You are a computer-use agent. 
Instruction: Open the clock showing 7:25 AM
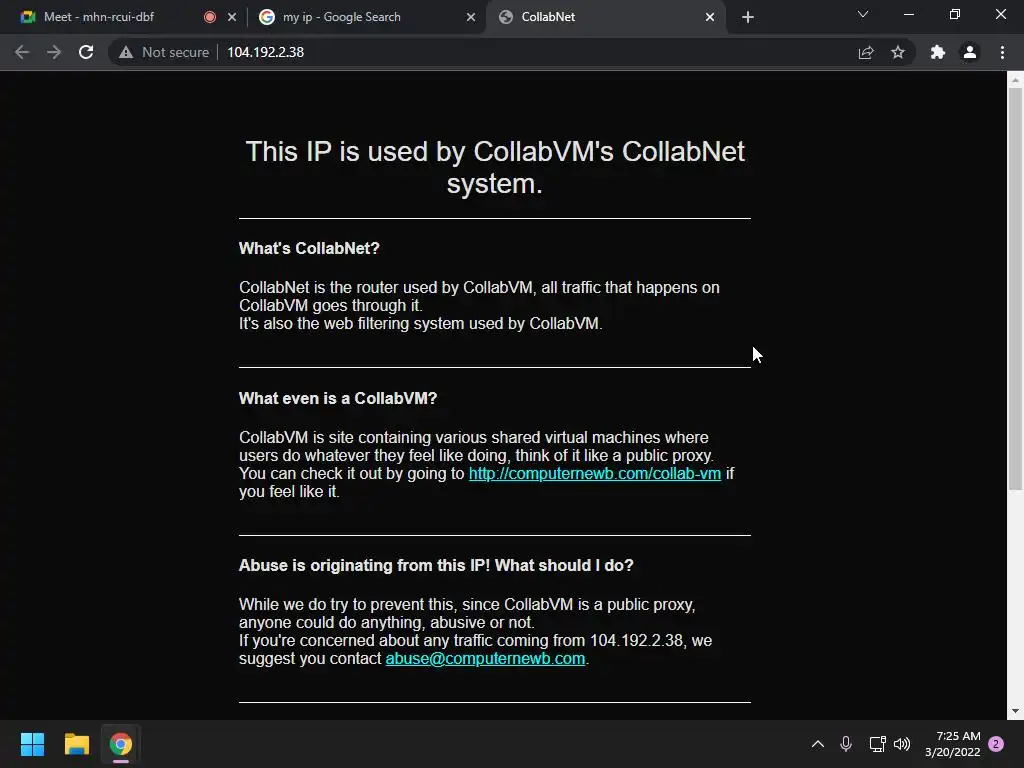953,744
